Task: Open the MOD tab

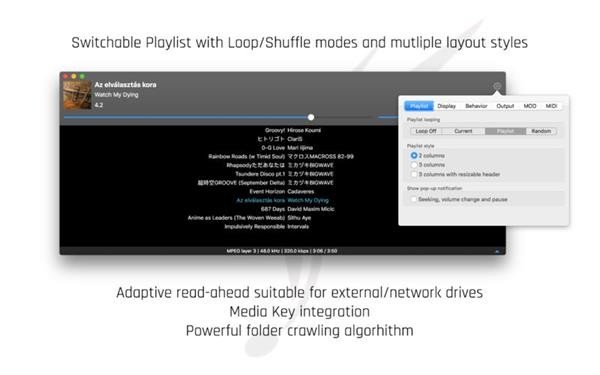Action: pos(530,106)
